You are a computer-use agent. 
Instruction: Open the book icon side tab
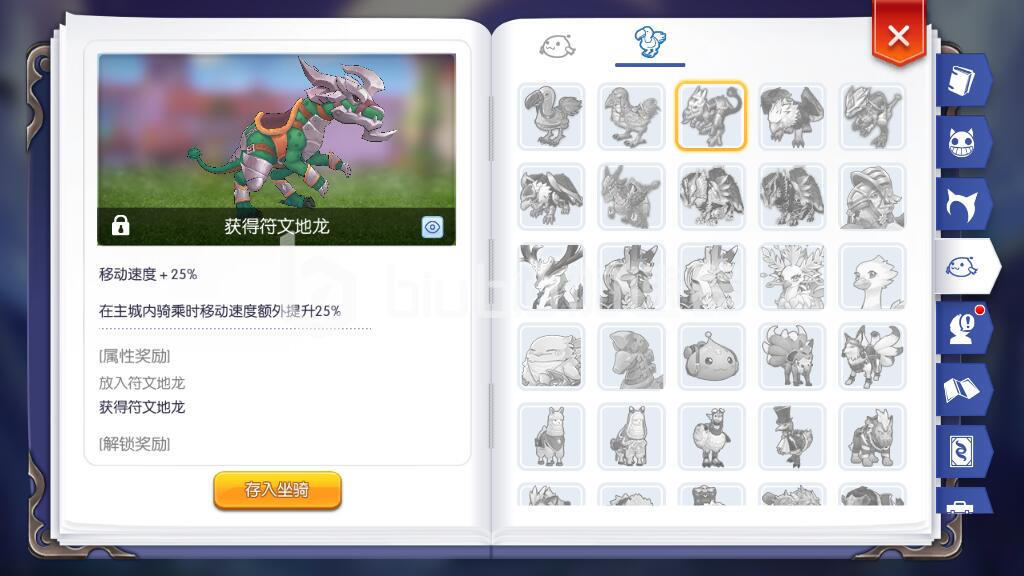[962, 81]
